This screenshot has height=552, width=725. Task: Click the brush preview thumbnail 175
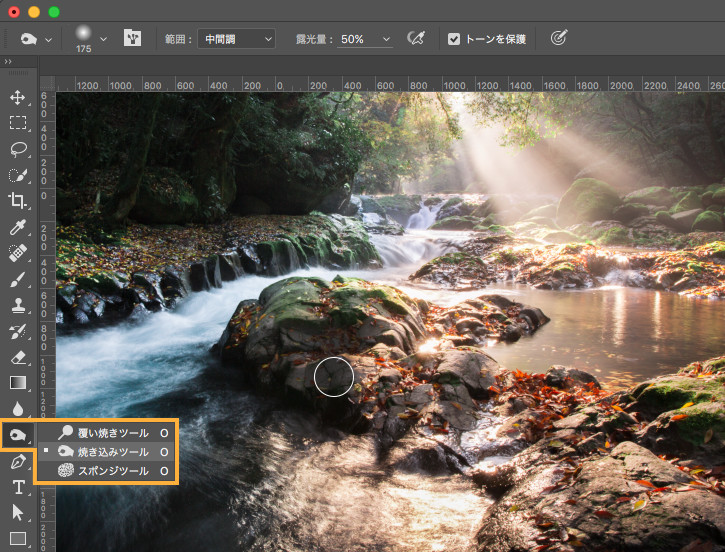[84, 38]
